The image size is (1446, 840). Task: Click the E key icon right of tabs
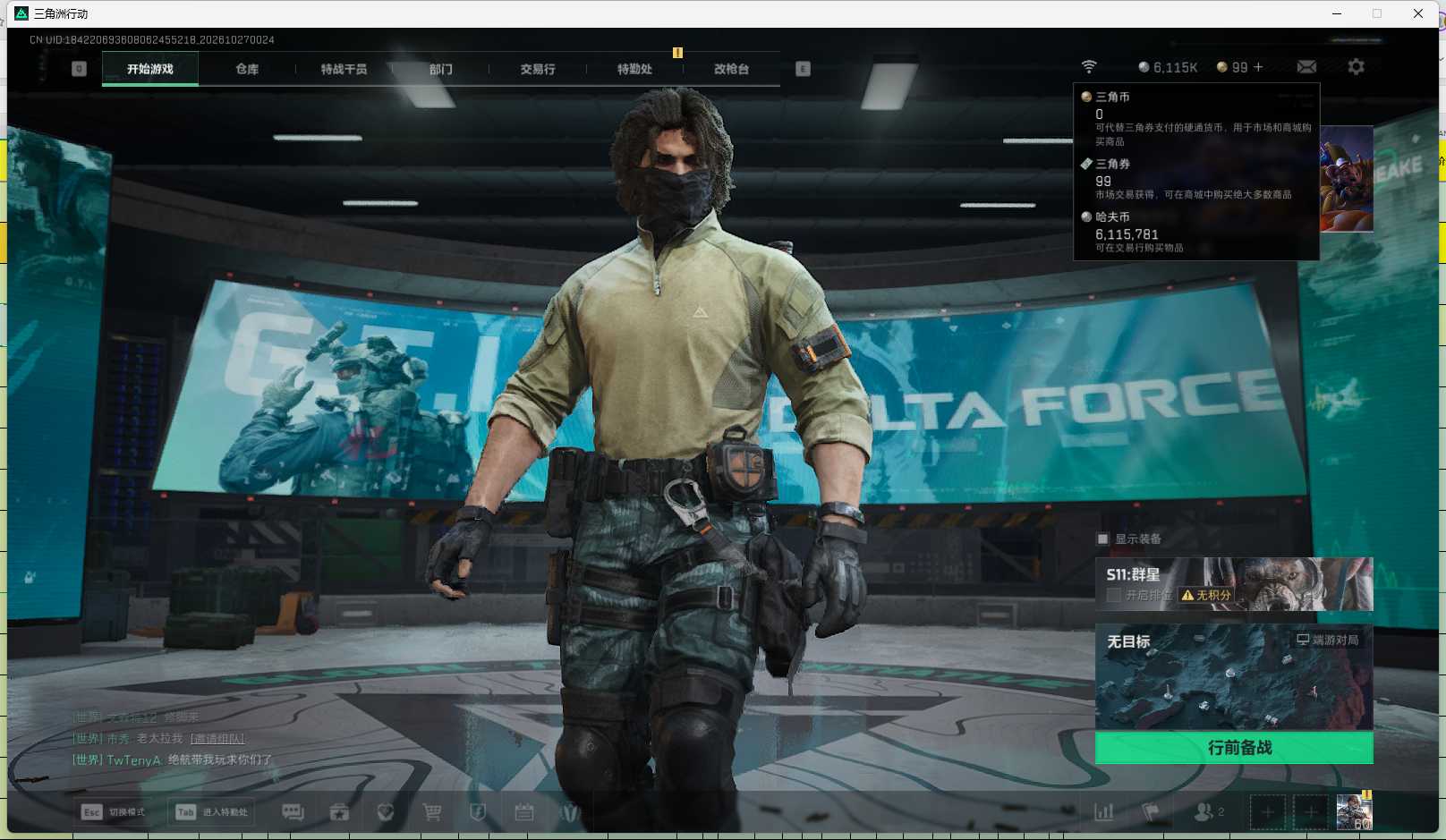[803, 69]
